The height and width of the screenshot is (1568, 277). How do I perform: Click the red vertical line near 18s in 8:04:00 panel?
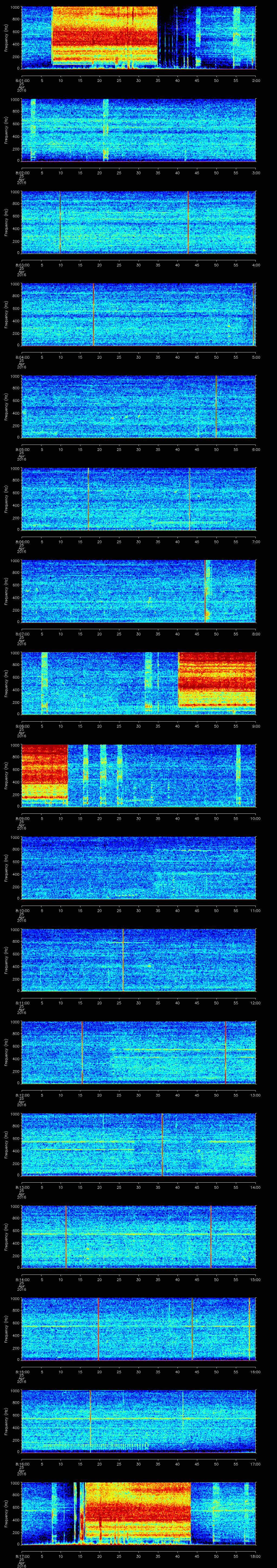point(93,315)
